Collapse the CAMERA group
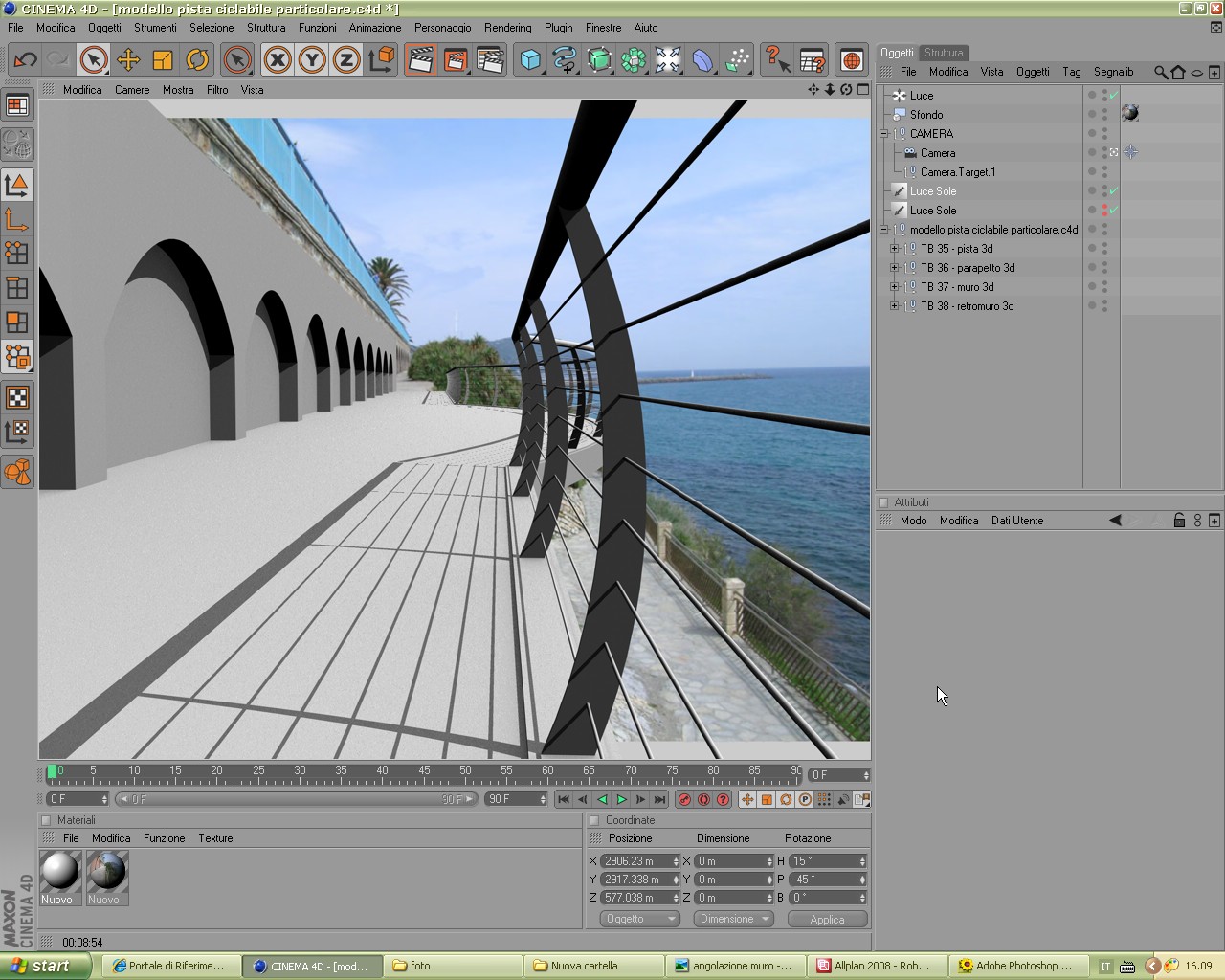This screenshot has width=1225, height=980. point(884,134)
